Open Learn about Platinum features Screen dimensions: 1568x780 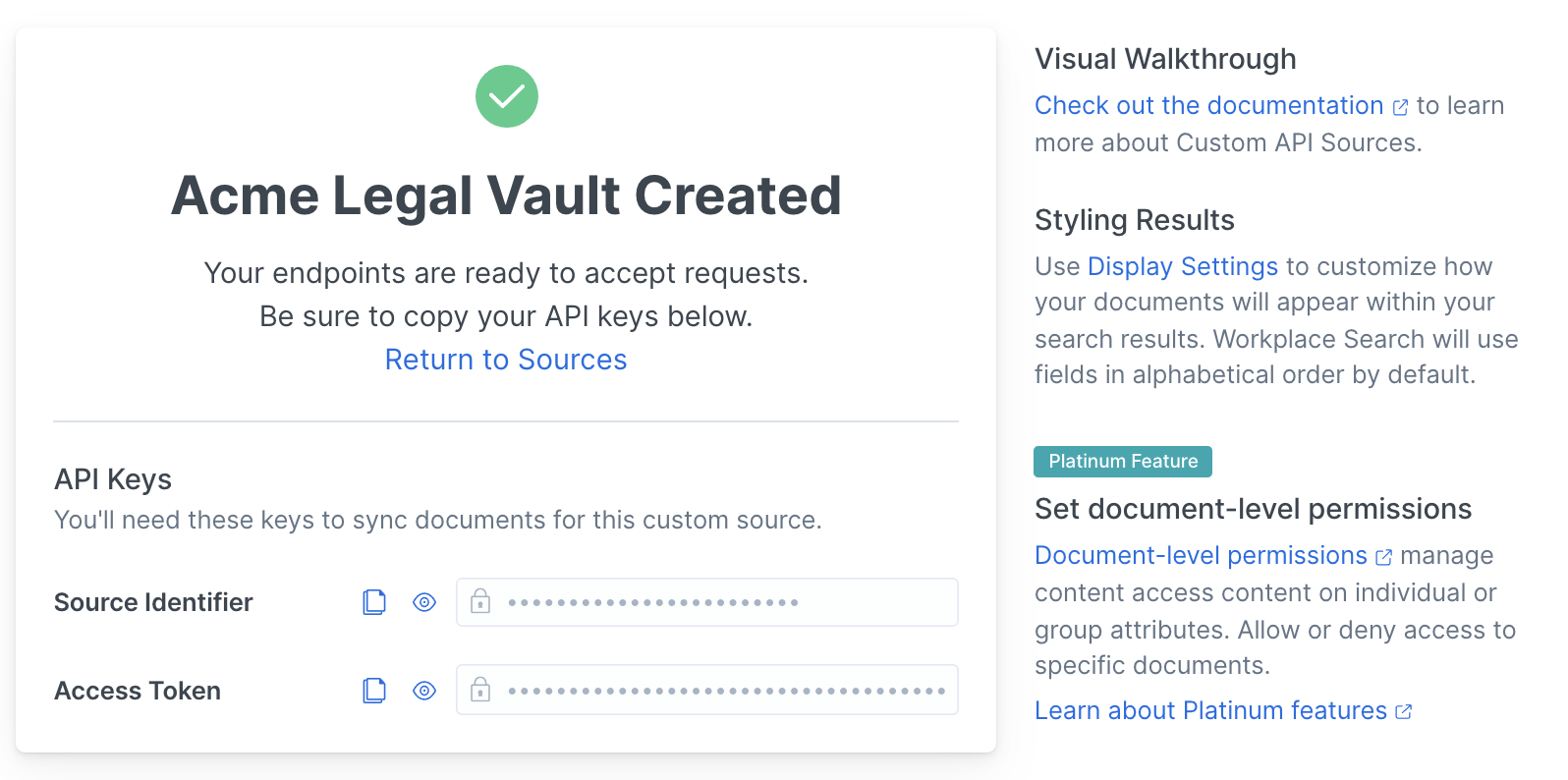1210,710
